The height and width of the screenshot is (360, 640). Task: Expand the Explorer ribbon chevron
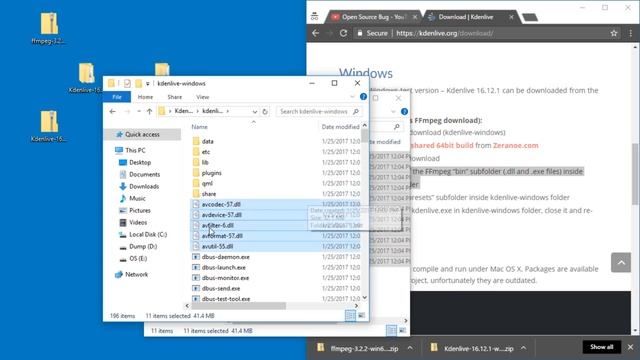tap(352, 97)
